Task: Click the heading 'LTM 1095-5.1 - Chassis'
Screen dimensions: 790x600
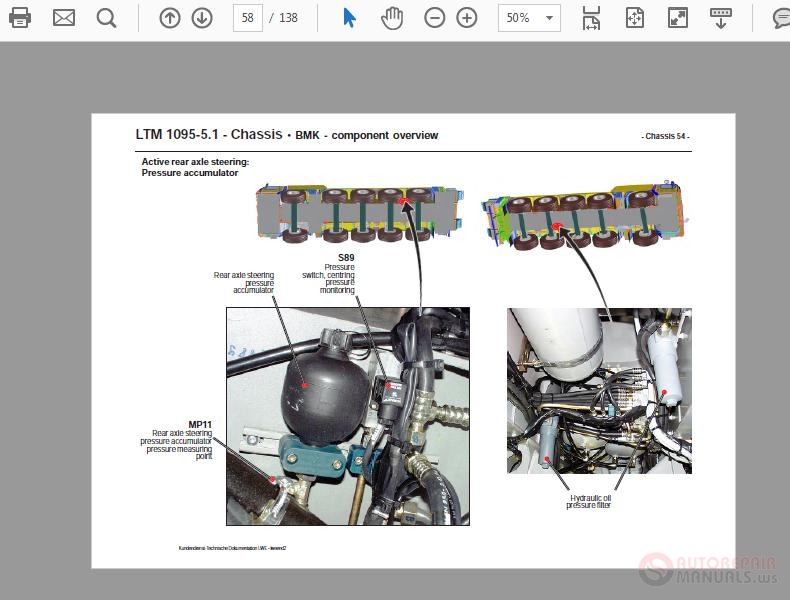Action: pos(209,135)
